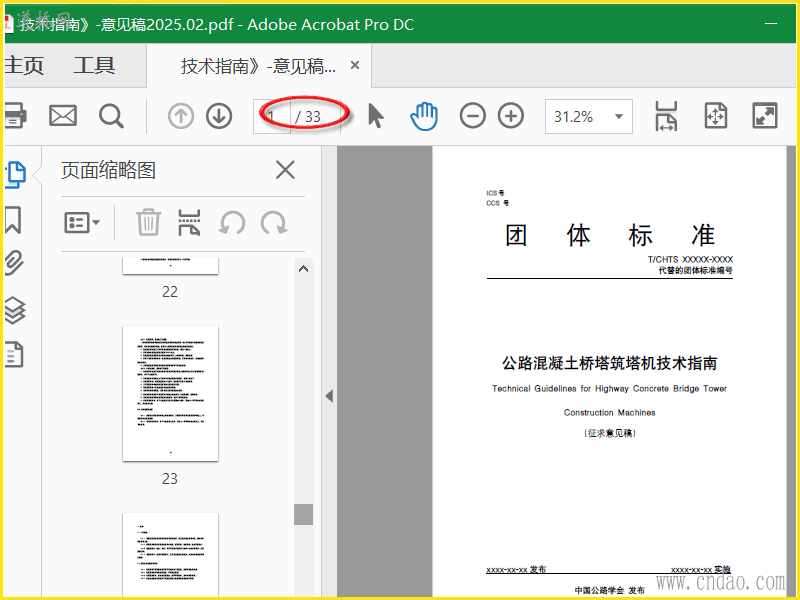Close the 技术指南 document tab
This screenshot has height=600, width=800.
click(355, 65)
